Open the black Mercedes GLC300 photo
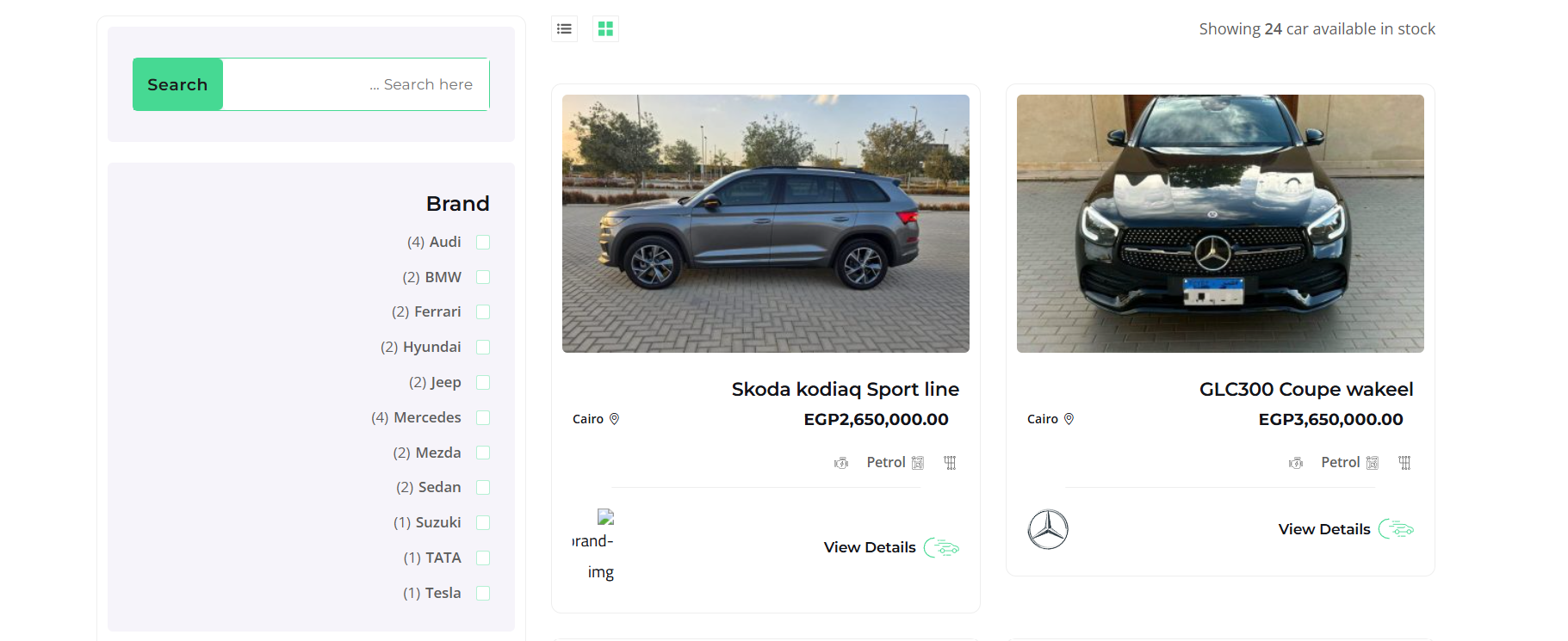 pyautogui.click(x=1220, y=224)
